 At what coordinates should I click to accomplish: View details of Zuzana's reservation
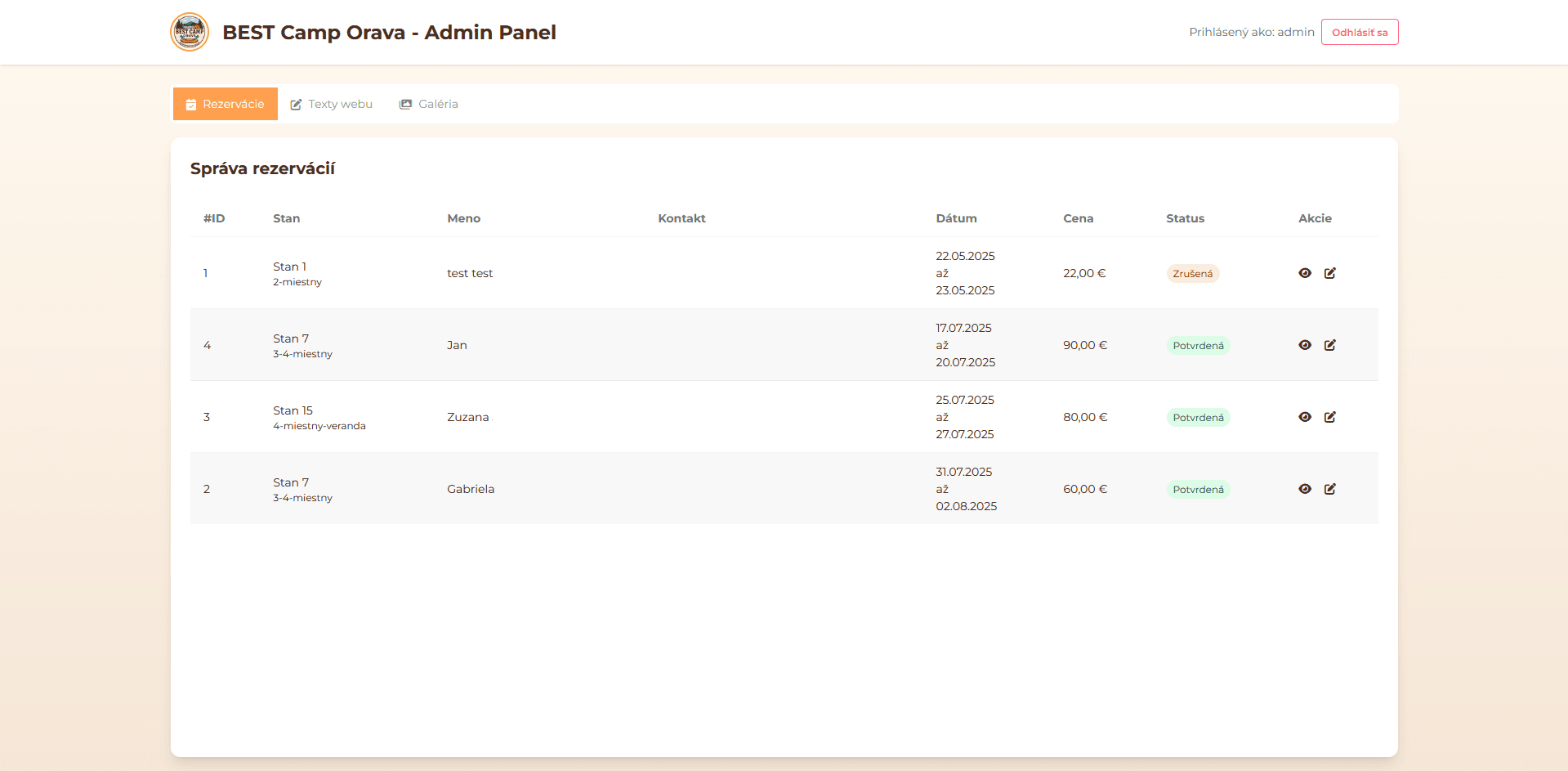click(1304, 417)
